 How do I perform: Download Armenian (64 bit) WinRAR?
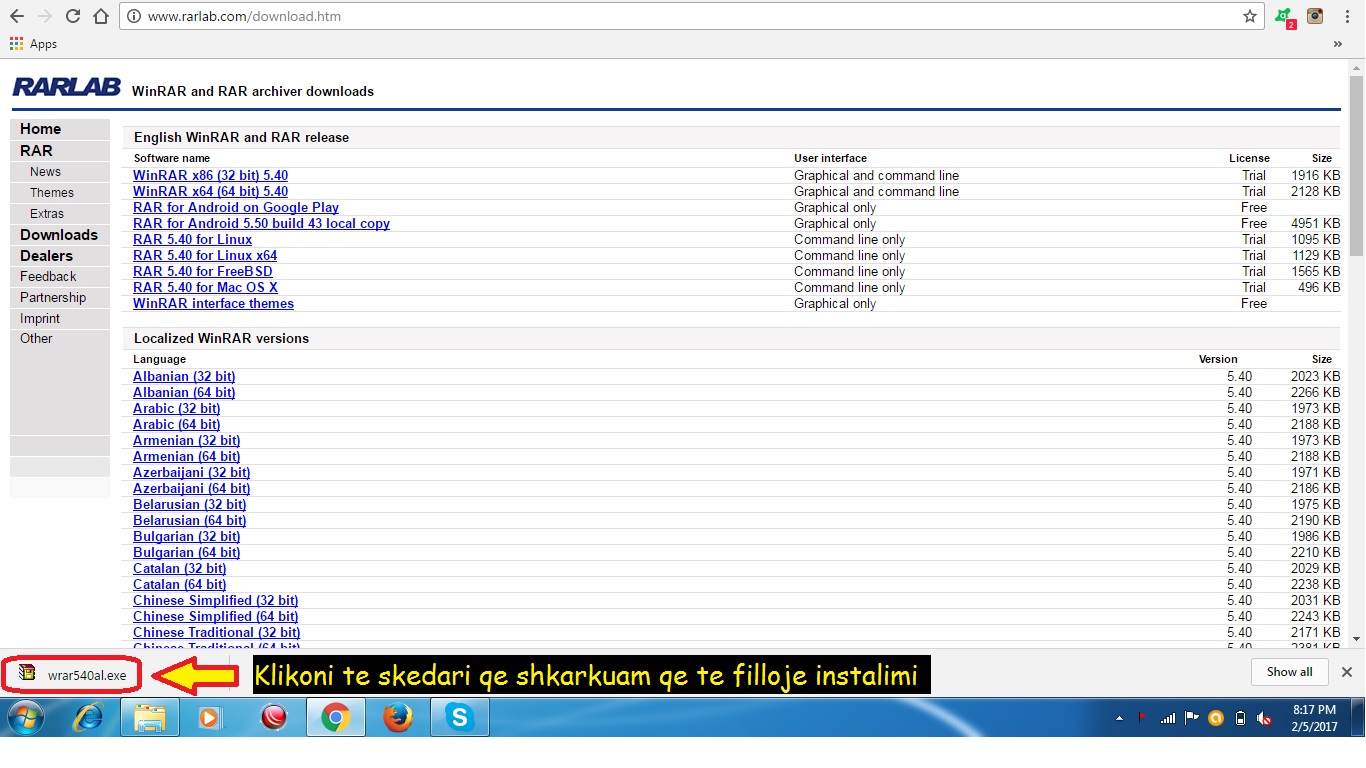(x=187, y=456)
